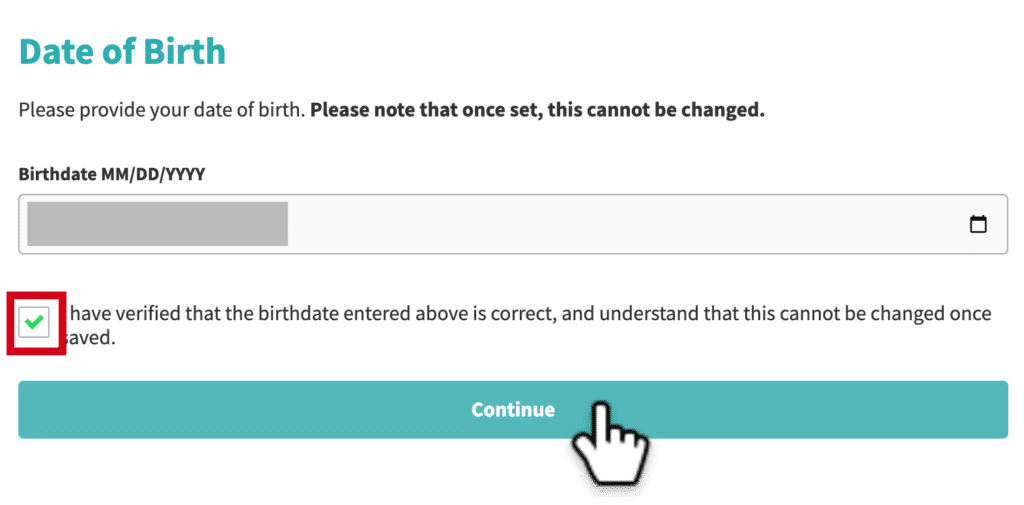Untick the birthdate verification checkbox
The height and width of the screenshot is (505, 1024).
[34, 322]
